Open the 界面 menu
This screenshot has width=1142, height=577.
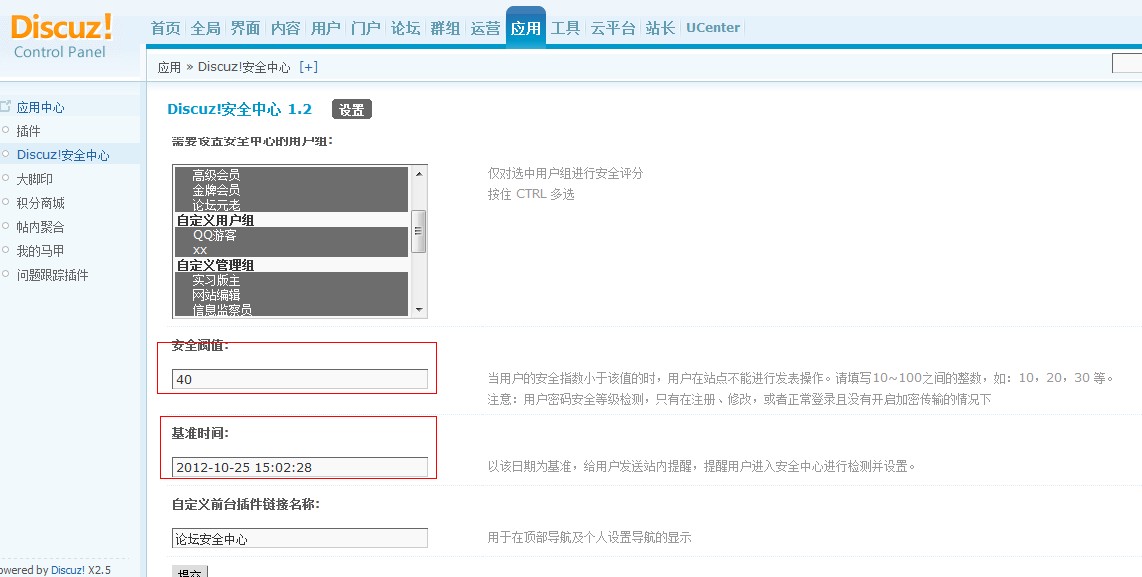pos(245,28)
